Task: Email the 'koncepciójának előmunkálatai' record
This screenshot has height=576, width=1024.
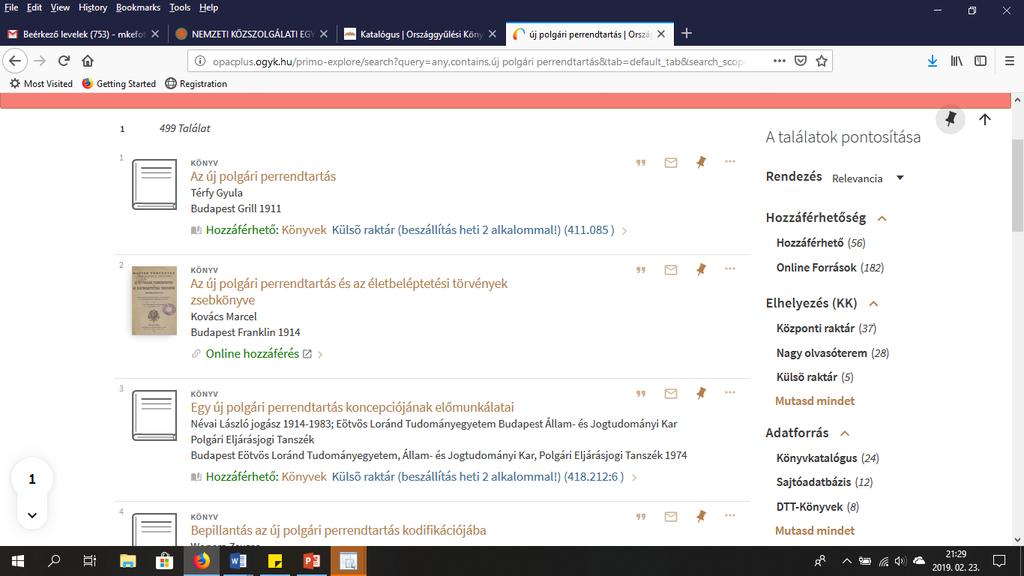Action: 671,394
